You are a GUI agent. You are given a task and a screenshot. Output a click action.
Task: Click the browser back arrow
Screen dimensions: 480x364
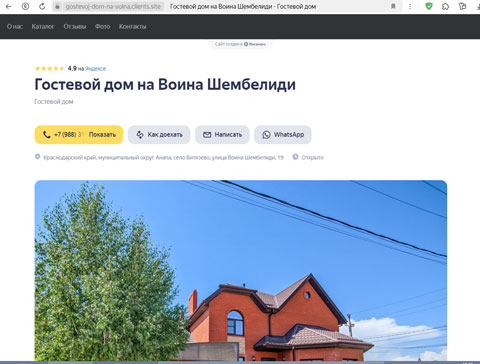tap(9, 6)
